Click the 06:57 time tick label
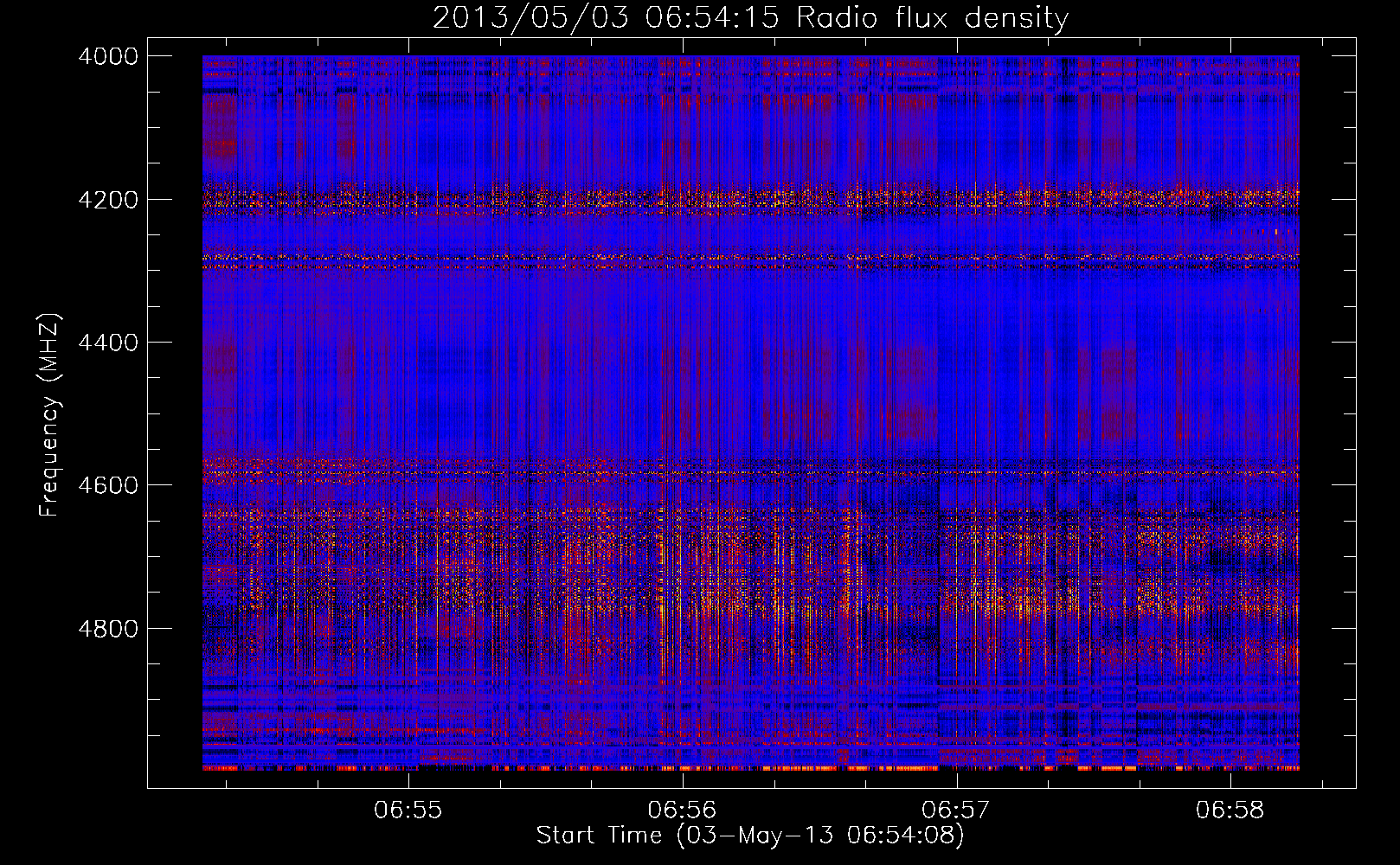Image resolution: width=1400 pixels, height=865 pixels. tap(956, 811)
